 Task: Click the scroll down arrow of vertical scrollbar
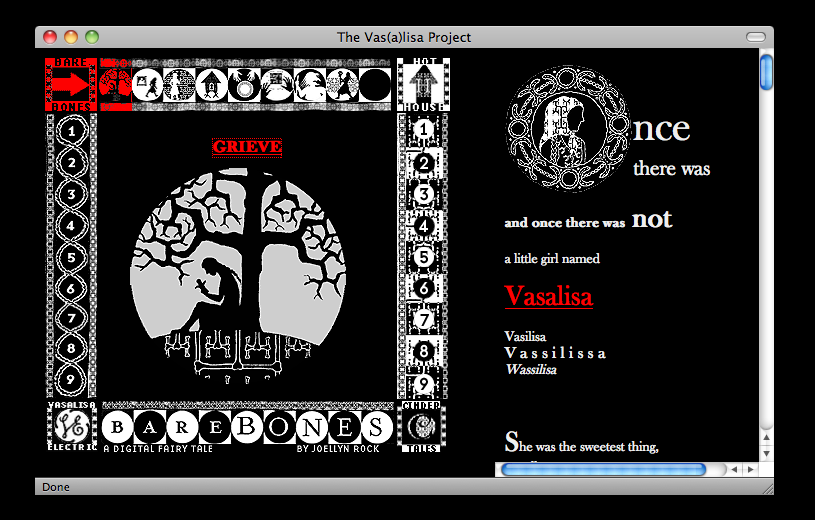coord(766,453)
